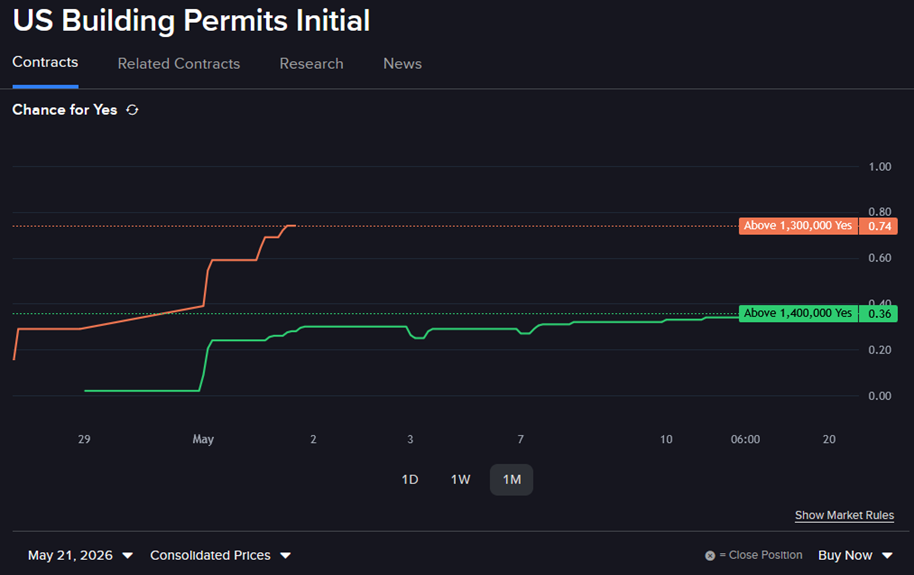Open Show Market Rules link

(844, 515)
